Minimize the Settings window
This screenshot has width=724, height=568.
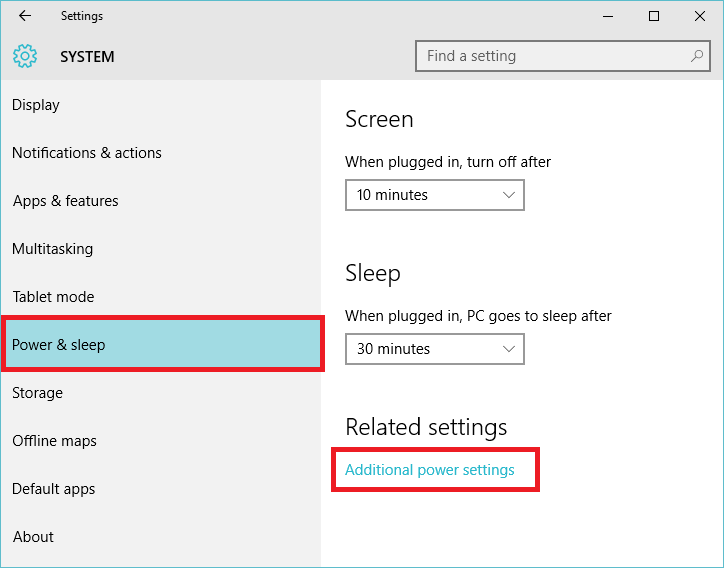click(608, 16)
